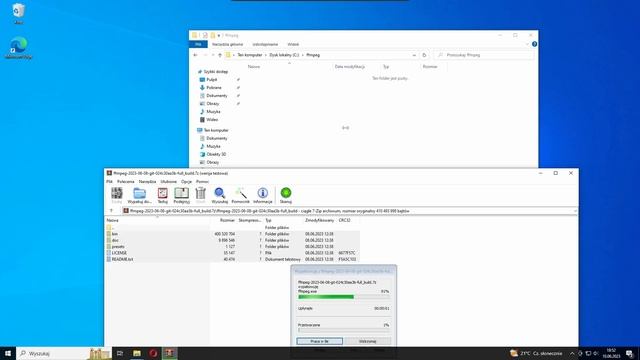Go up one level arrow in WinRAR
640x360 pixels.
pos(111,211)
